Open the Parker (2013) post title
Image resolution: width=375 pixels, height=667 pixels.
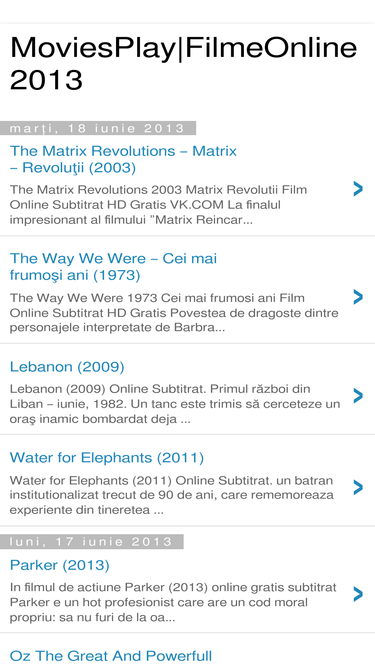pos(60,565)
